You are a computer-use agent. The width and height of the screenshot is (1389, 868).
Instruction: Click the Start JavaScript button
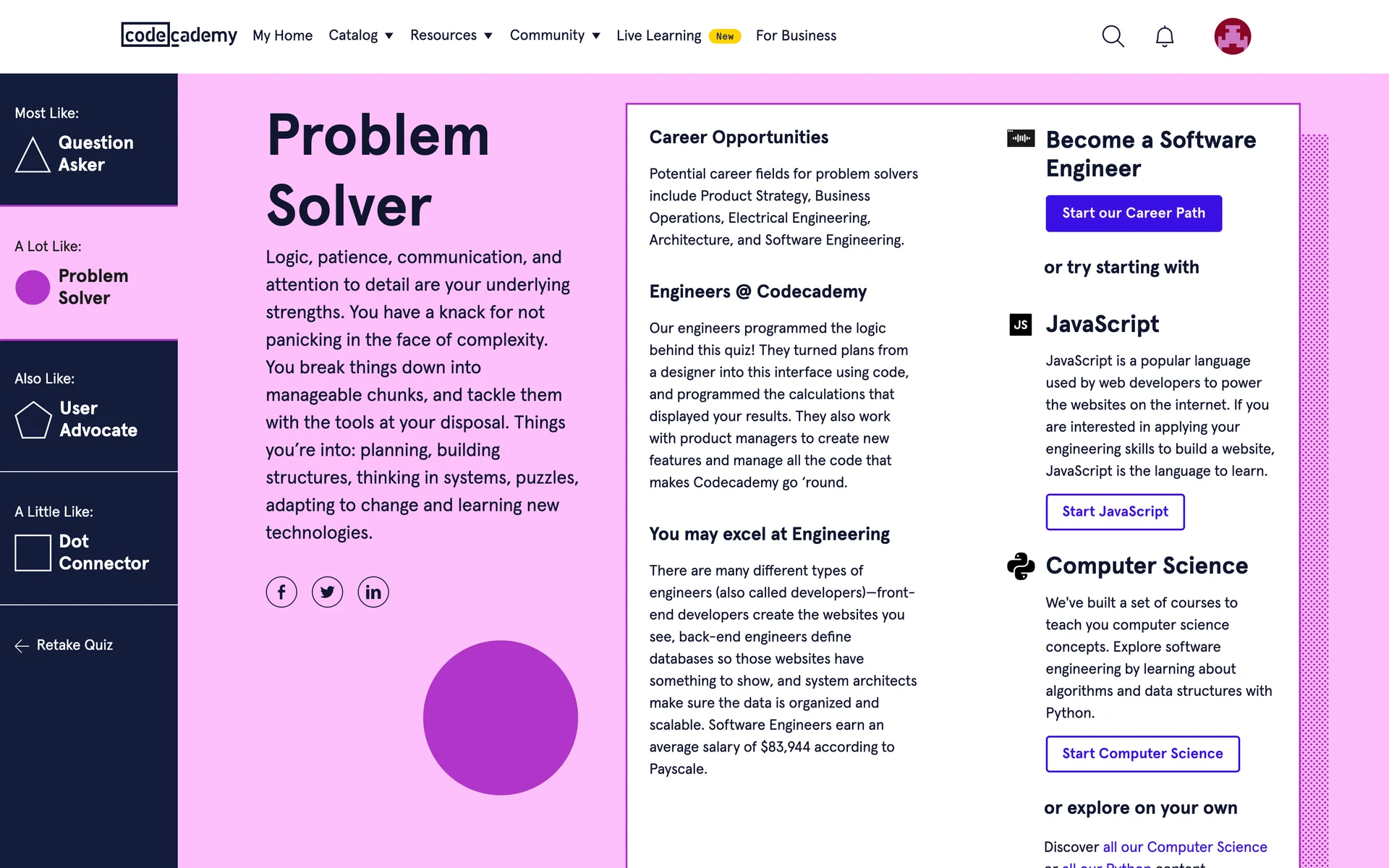coord(1115,512)
